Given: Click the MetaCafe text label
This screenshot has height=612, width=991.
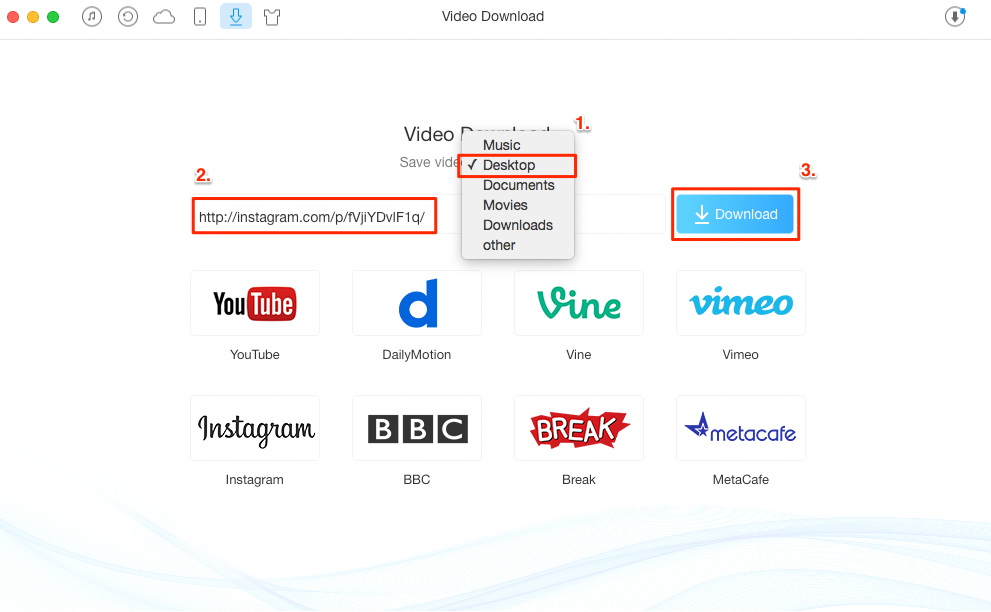Looking at the screenshot, I should (x=741, y=480).
